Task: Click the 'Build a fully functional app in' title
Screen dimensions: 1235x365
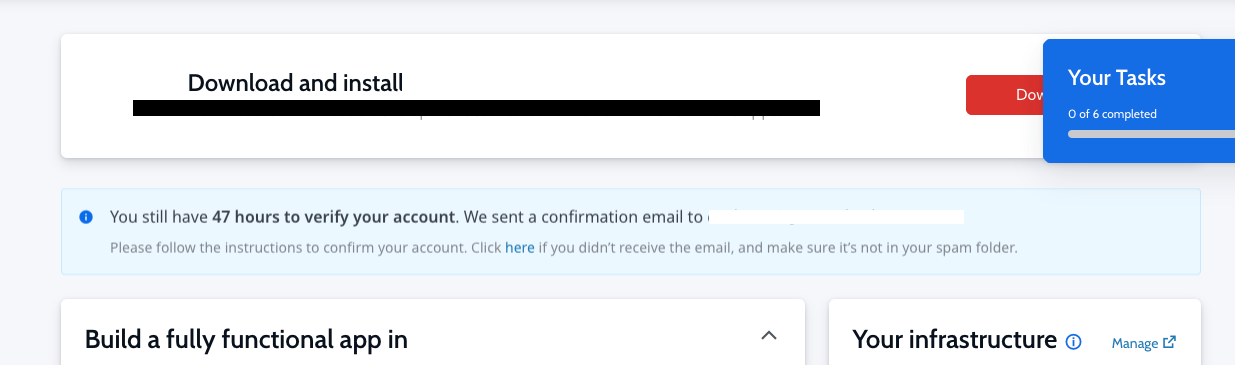Action: click(246, 339)
